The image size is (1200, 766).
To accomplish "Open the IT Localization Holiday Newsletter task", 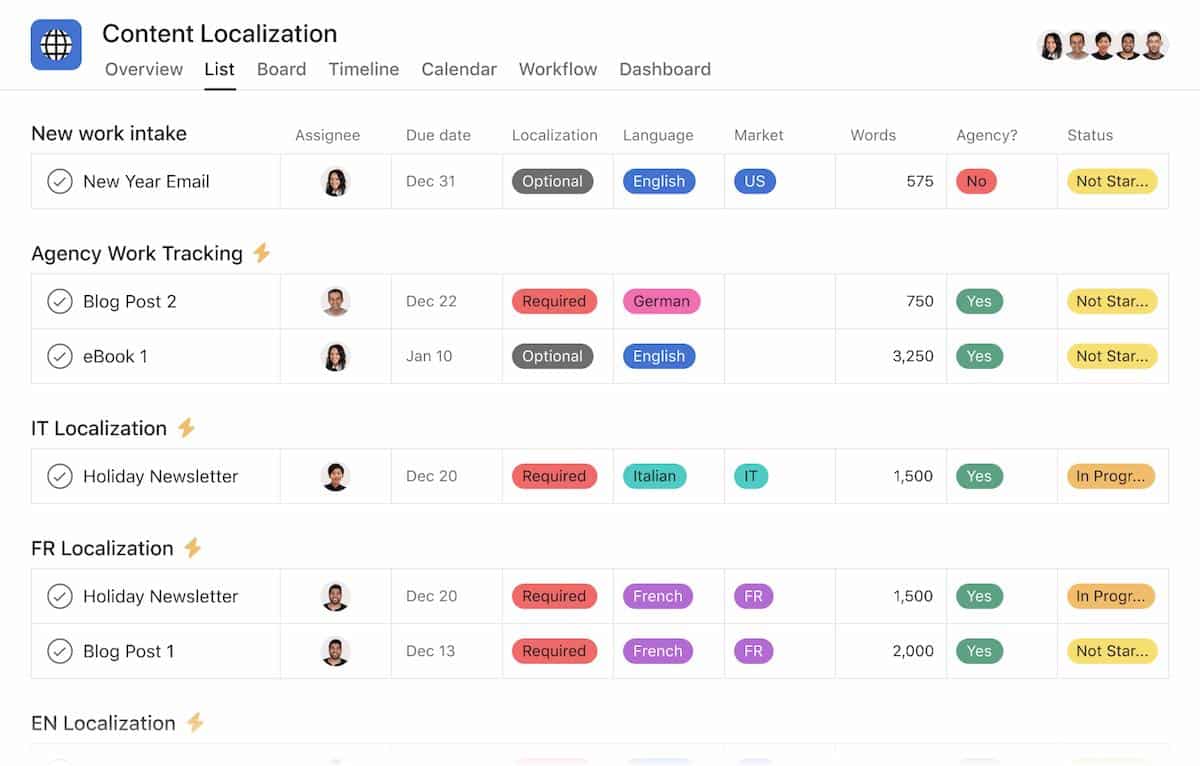I will click(x=160, y=476).
